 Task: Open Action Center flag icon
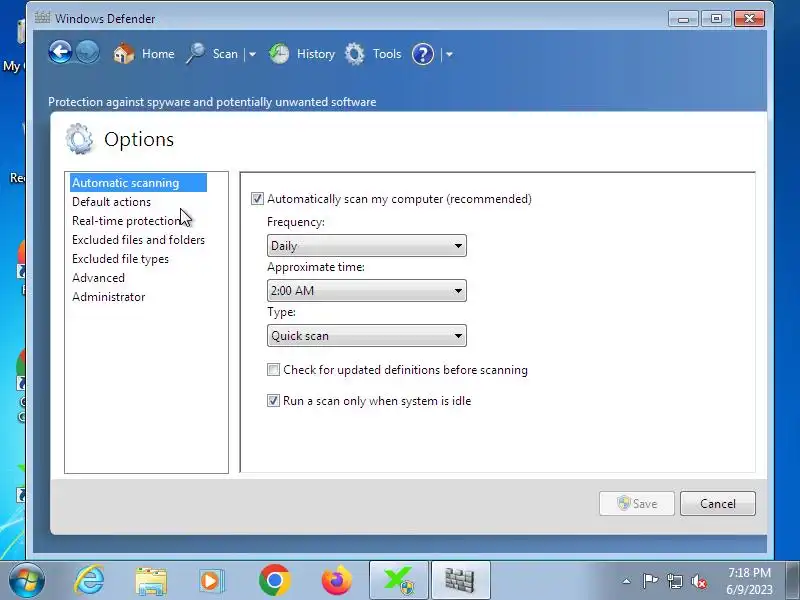click(651, 581)
